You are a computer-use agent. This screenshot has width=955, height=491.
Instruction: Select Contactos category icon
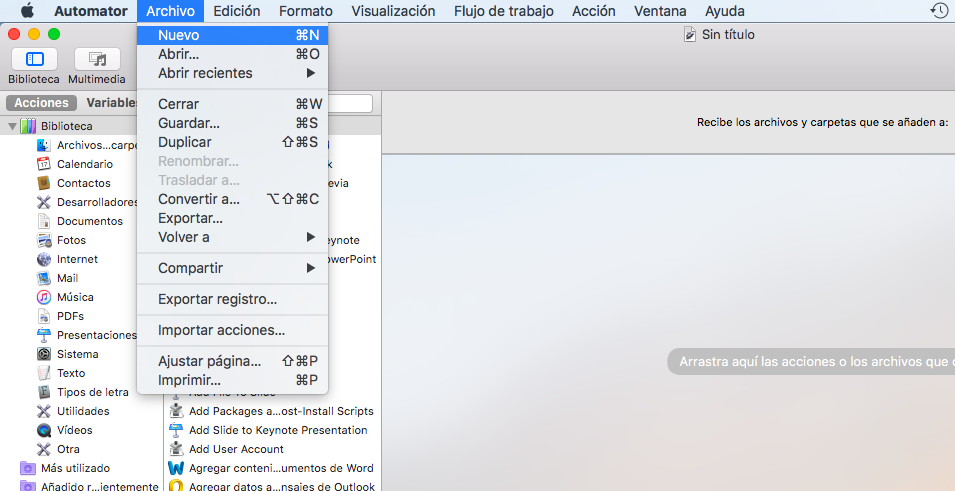pyautogui.click(x=43, y=183)
